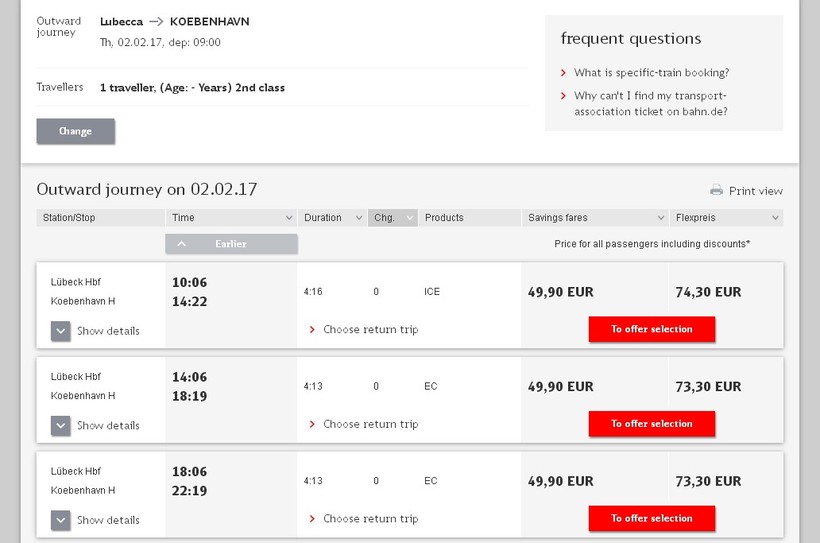Choose return trip for the 10:06 connection

[370, 329]
